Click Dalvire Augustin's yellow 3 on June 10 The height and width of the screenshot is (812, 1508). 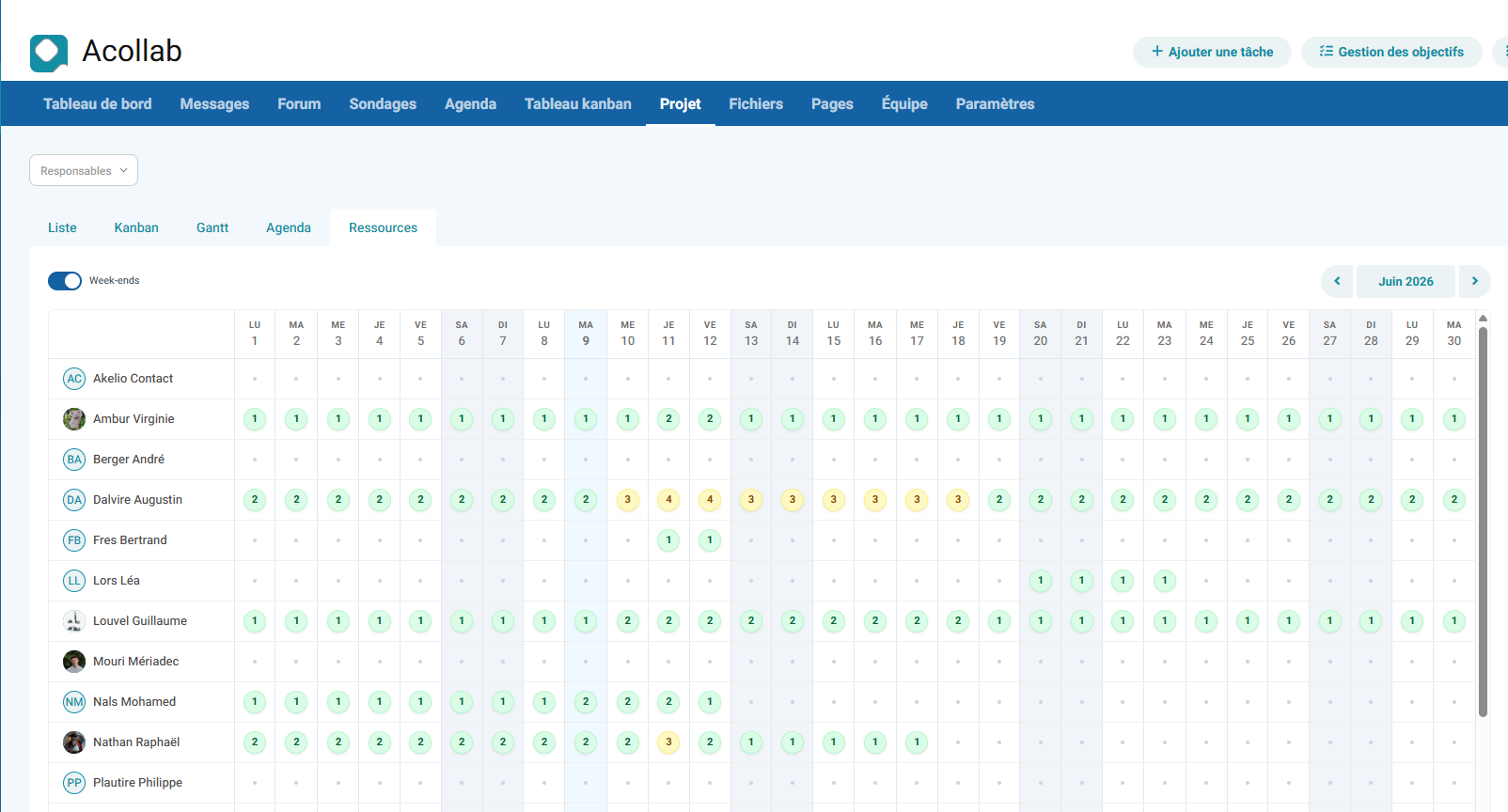point(628,500)
